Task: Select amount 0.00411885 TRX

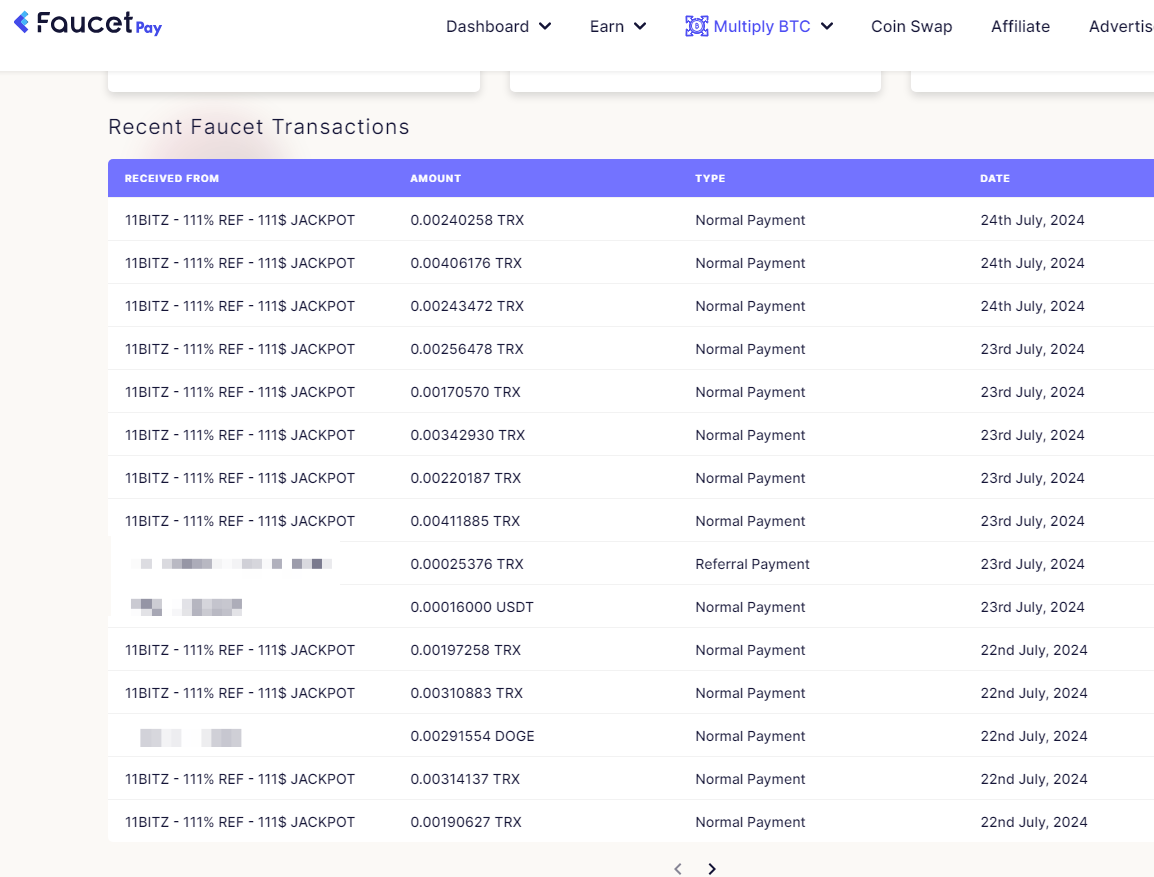Action: 465,521
